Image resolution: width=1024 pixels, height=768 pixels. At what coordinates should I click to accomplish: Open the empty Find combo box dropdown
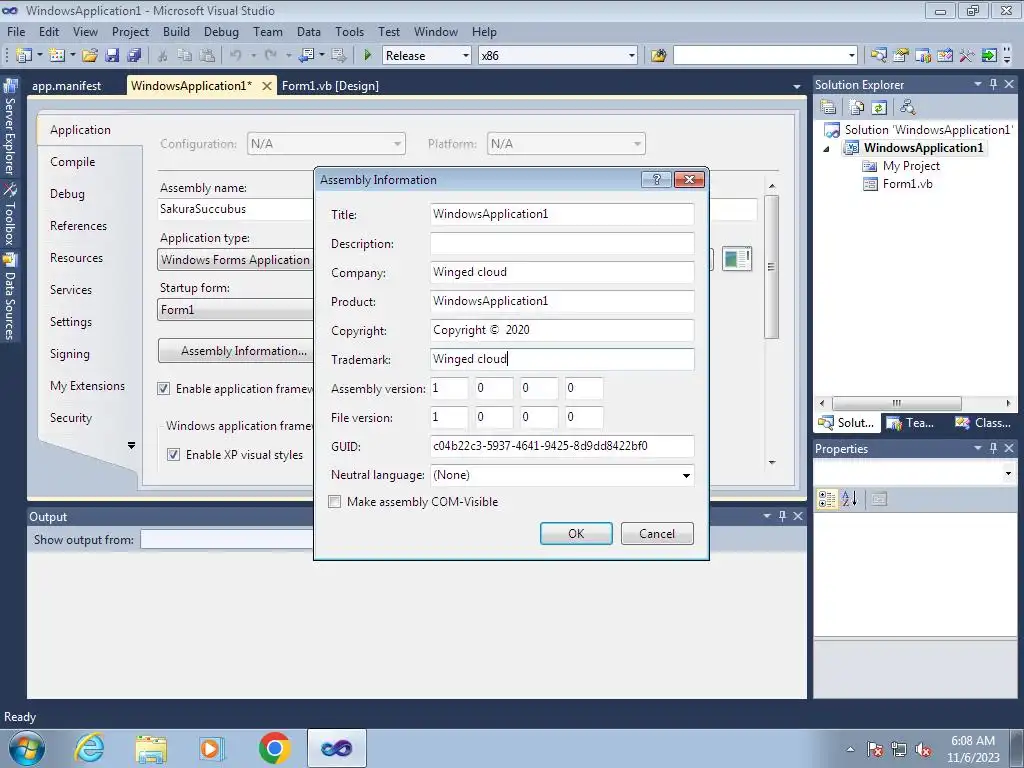[x=852, y=56]
